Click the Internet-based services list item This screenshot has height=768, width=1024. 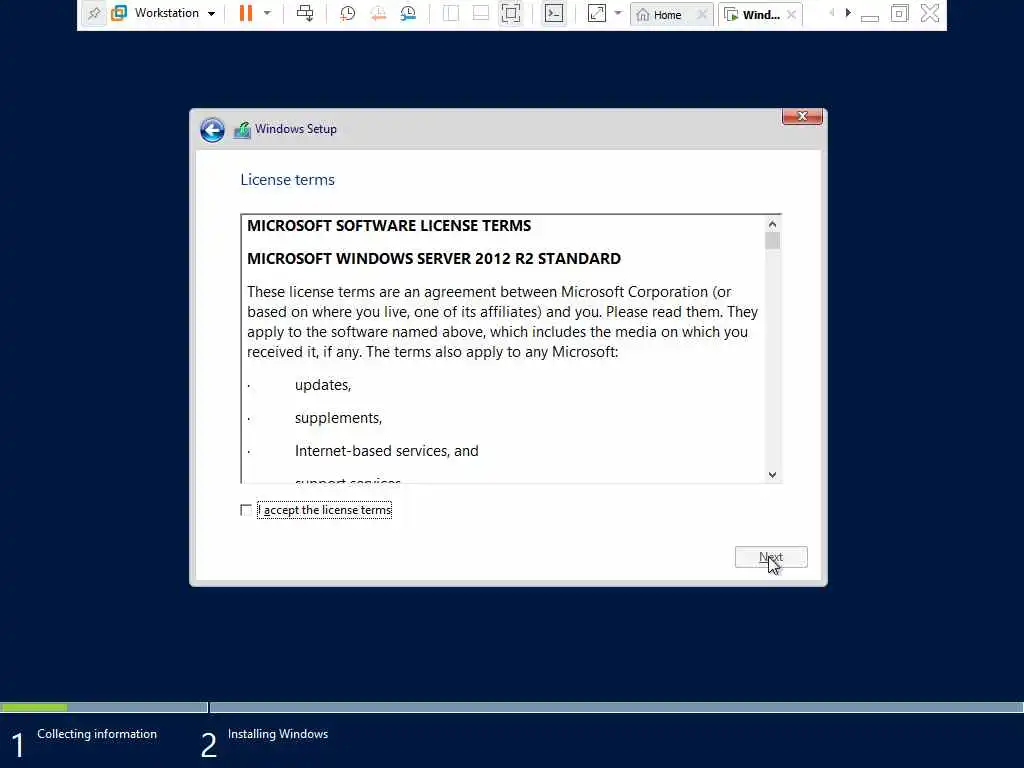click(387, 451)
